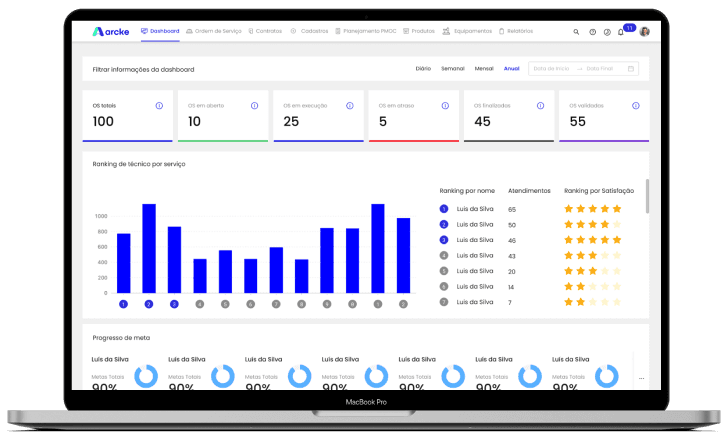Click info icon on OS em atraso card
Screen dimensions: 728x442
click(445, 105)
